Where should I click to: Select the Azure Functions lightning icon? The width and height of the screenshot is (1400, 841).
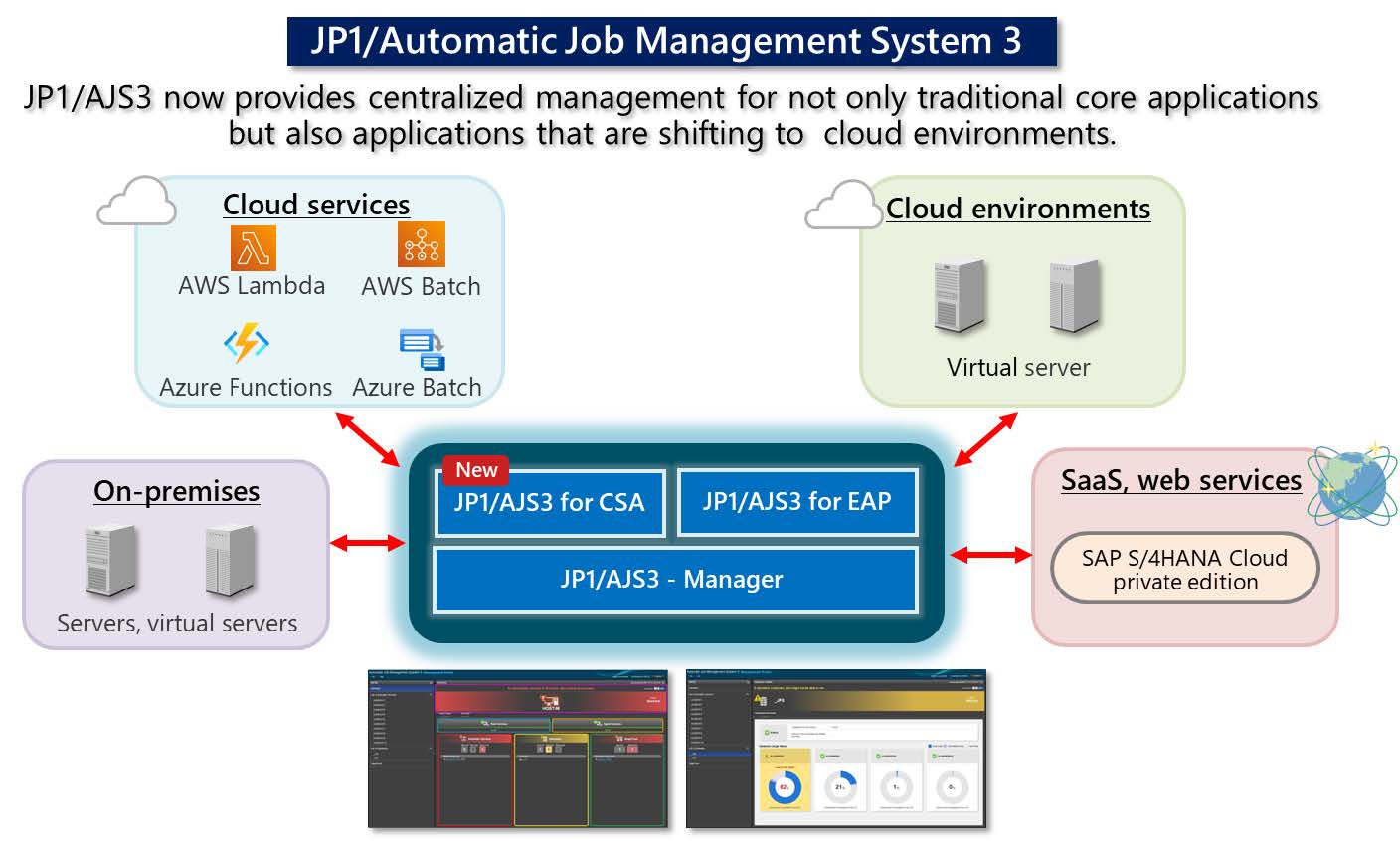coord(247,343)
